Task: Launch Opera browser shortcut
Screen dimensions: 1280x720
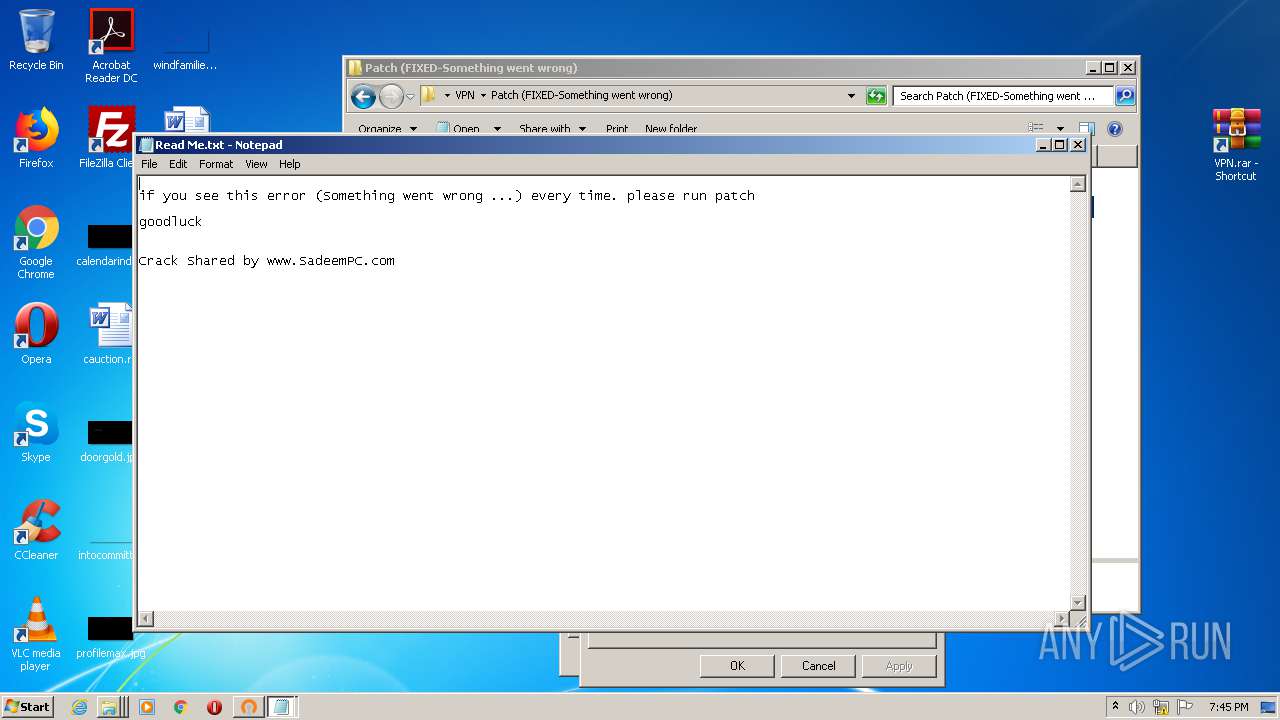Action: tap(36, 333)
